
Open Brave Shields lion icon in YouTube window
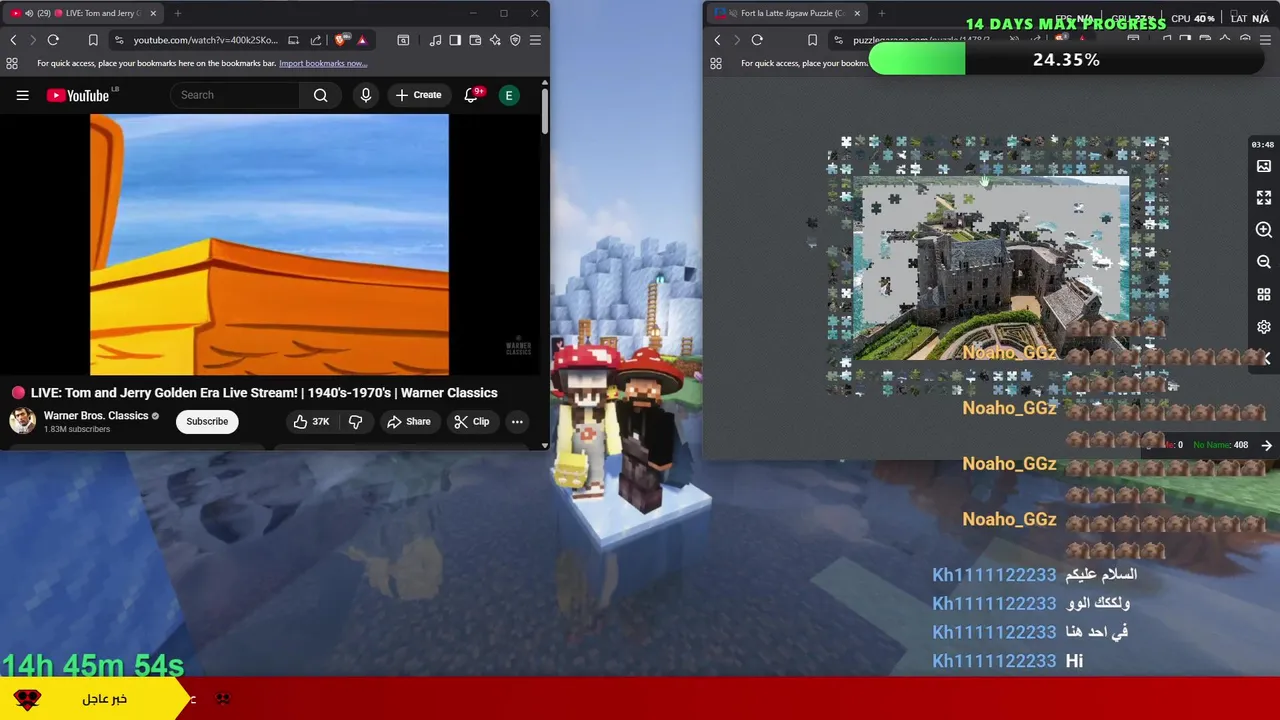pos(341,40)
